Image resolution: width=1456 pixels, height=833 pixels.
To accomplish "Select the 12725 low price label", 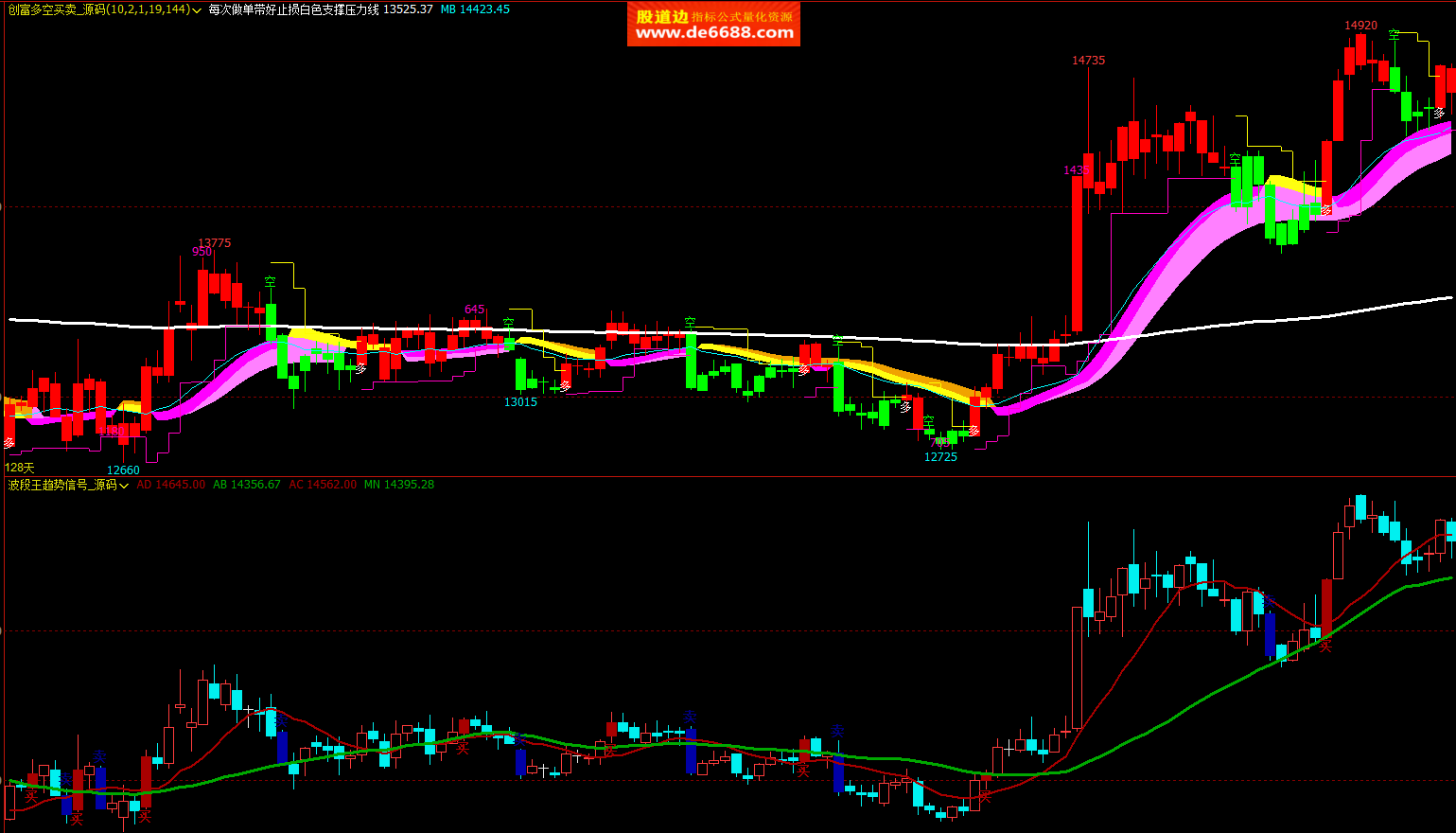I will tap(940, 457).
